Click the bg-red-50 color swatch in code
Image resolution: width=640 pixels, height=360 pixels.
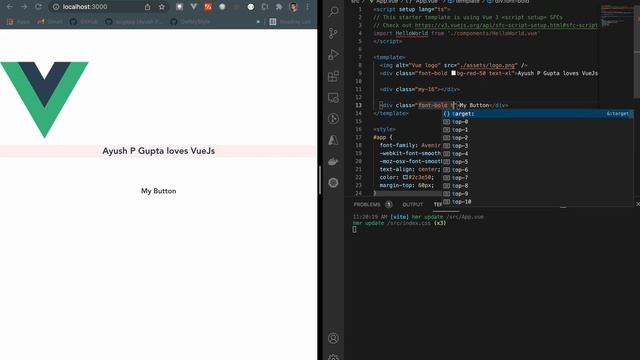(453, 73)
